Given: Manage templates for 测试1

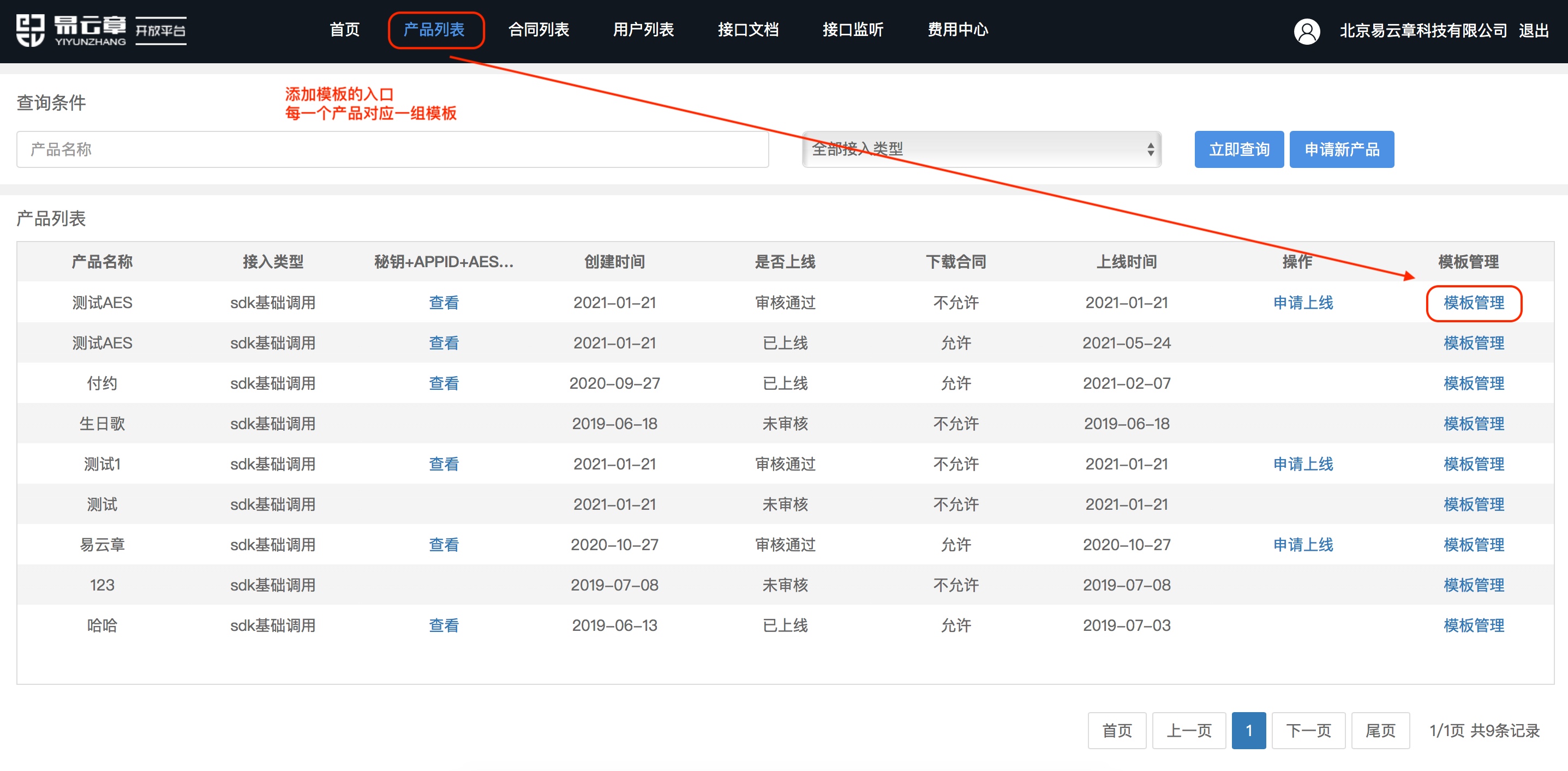Looking at the screenshot, I should (1474, 463).
